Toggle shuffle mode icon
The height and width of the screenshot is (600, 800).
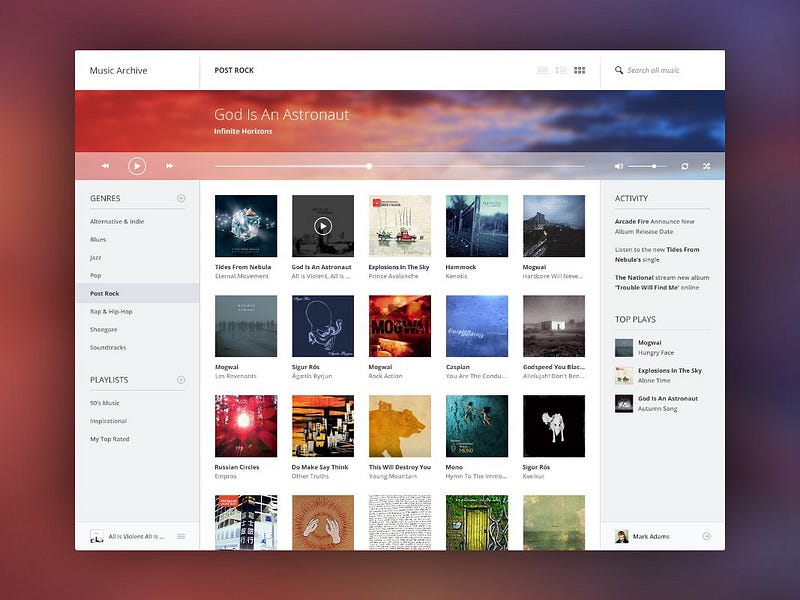(x=706, y=166)
